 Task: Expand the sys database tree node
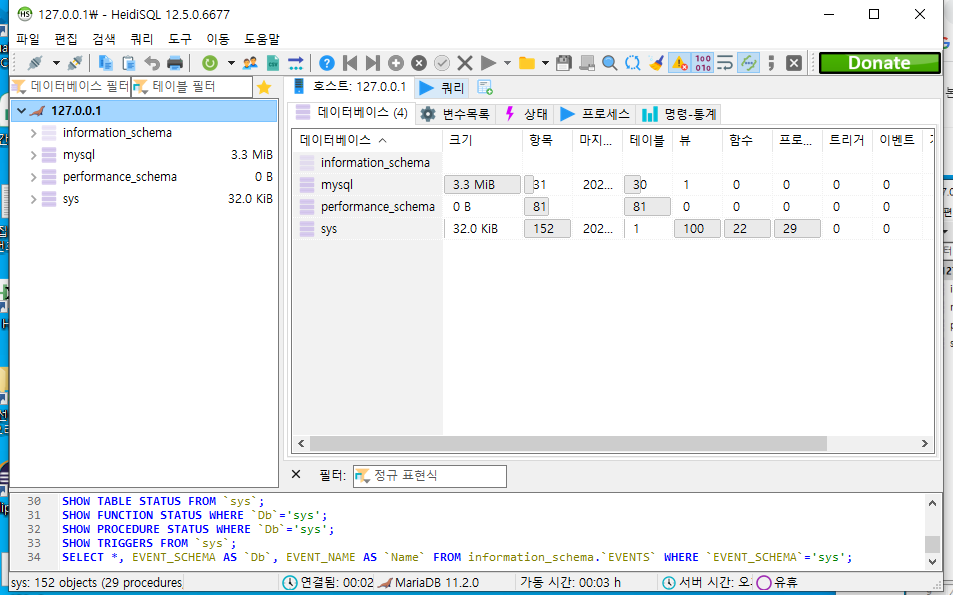pos(33,199)
